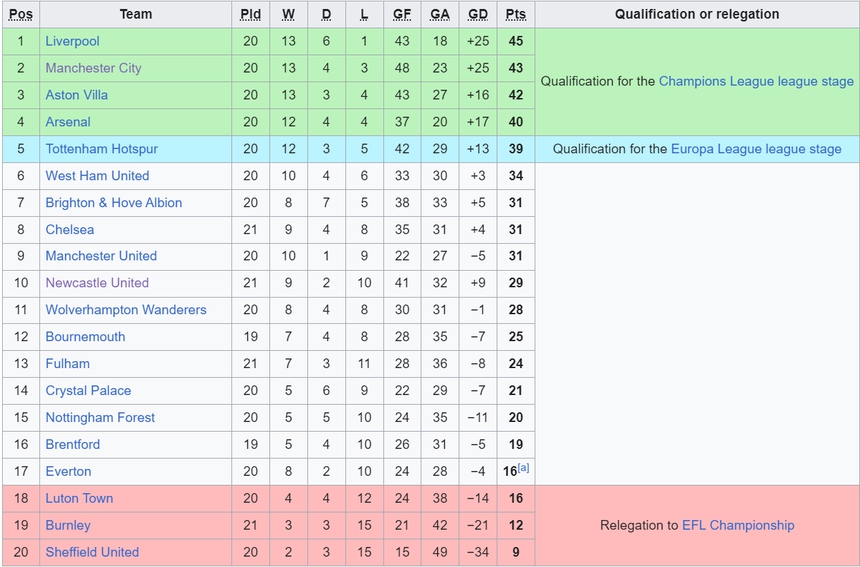Image resolution: width=860 pixels, height=567 pixels.
Task: Open Champions League league stage link
Action: coord(756,82)
